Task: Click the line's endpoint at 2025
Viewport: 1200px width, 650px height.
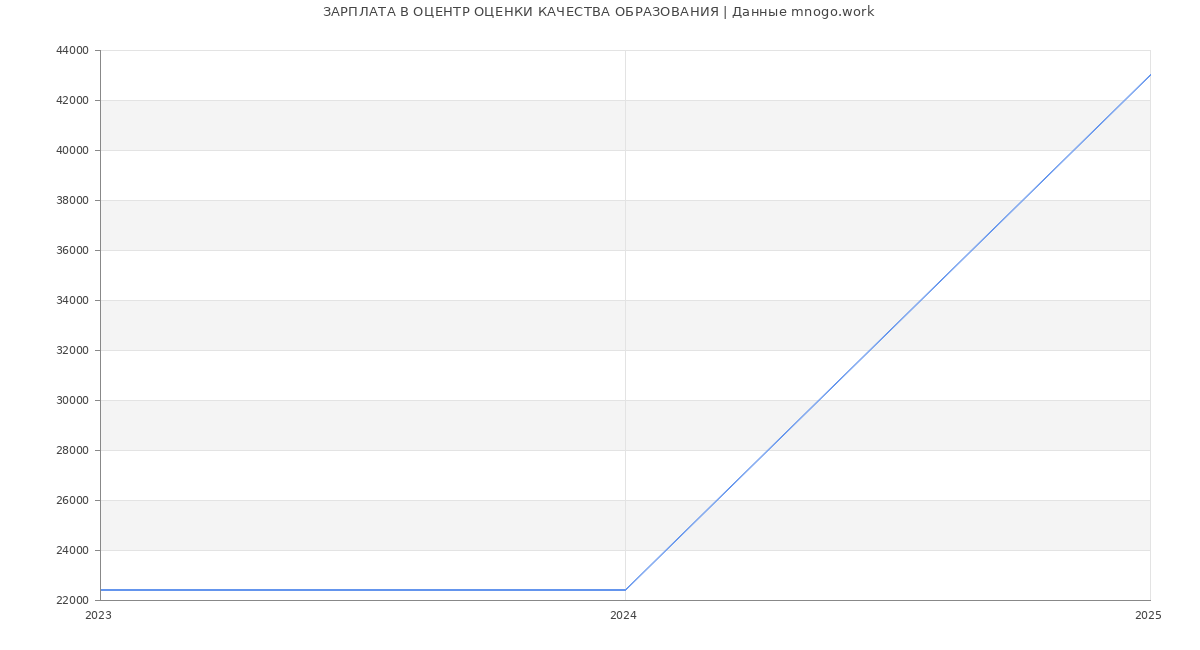Action: [x=1150, y=75]
